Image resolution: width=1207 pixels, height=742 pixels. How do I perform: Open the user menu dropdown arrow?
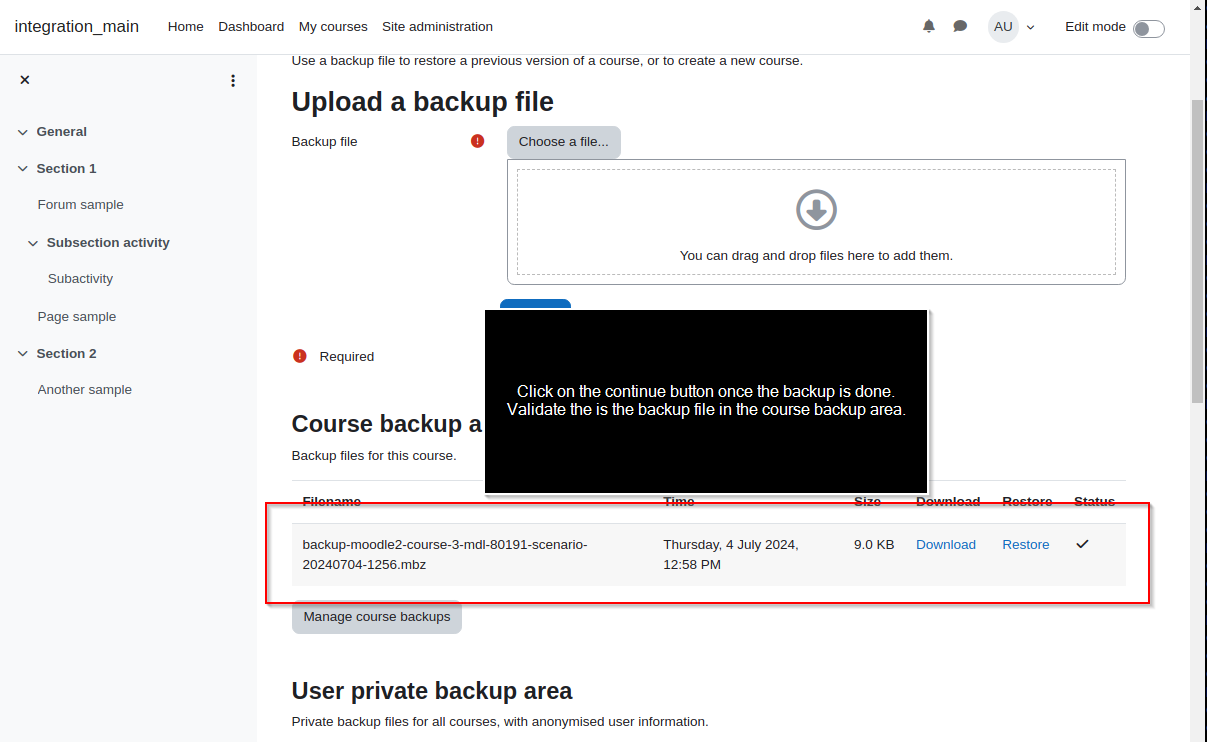click(1031, 27)
